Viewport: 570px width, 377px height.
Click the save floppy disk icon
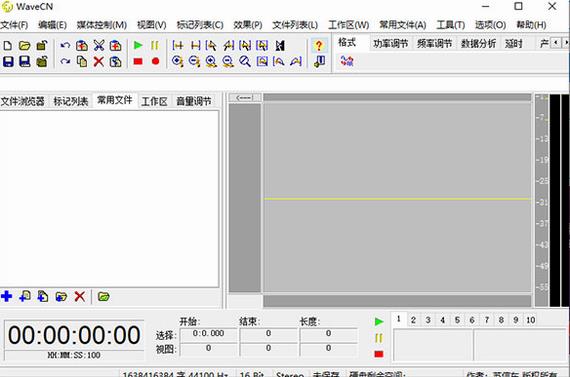[8, 61]
